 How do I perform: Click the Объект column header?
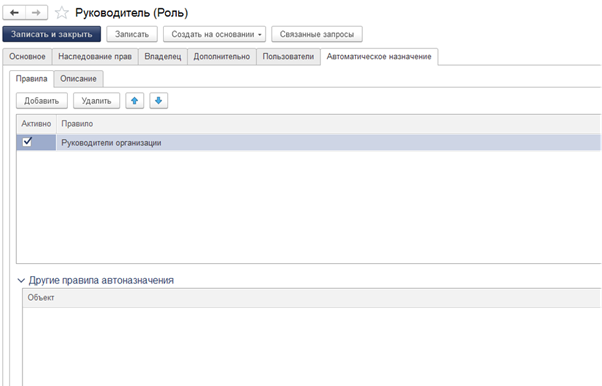pyautogui.click(x=311, y=298)
